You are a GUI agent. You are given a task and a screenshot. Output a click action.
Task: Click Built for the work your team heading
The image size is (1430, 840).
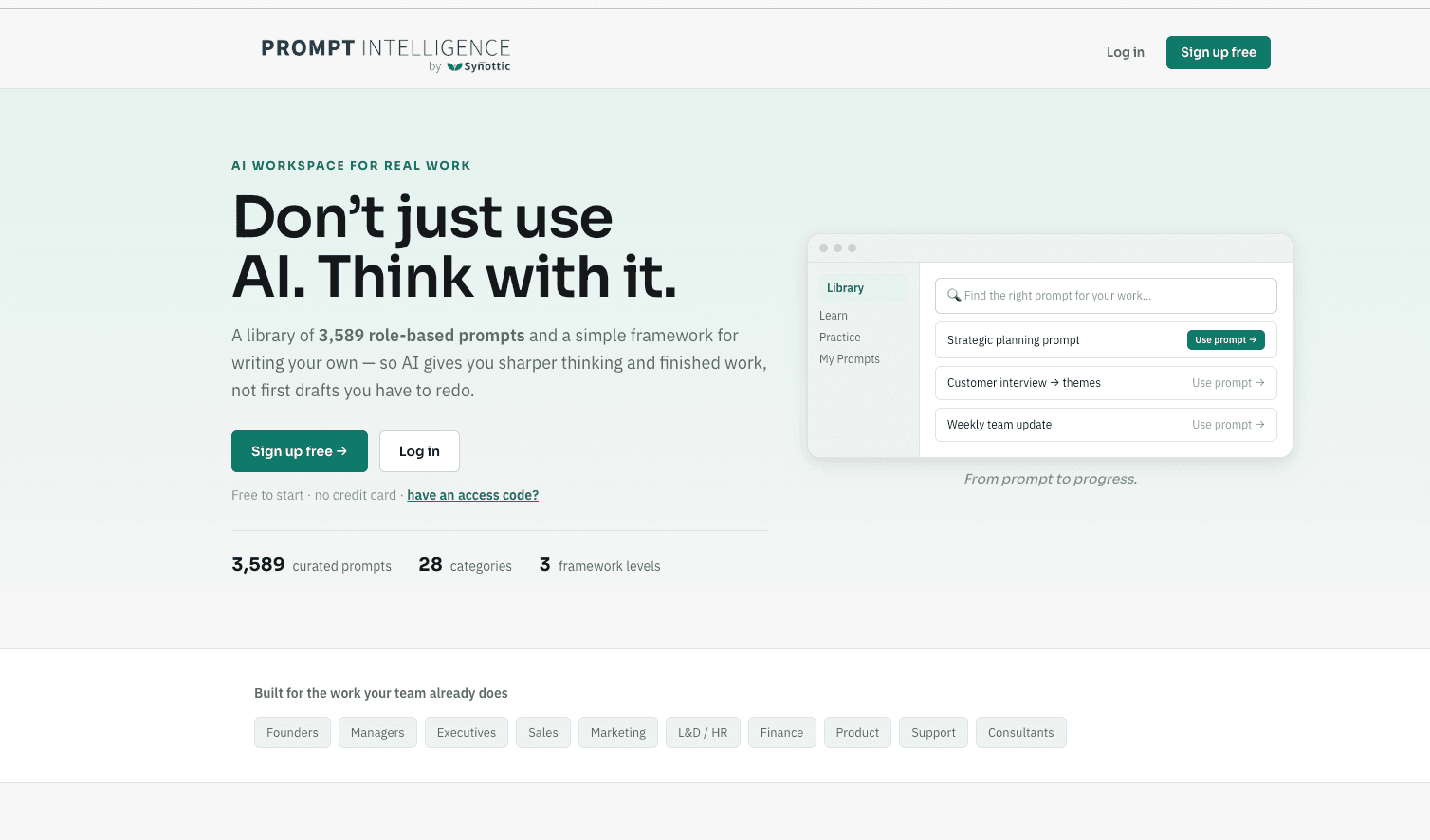[381, 693]
